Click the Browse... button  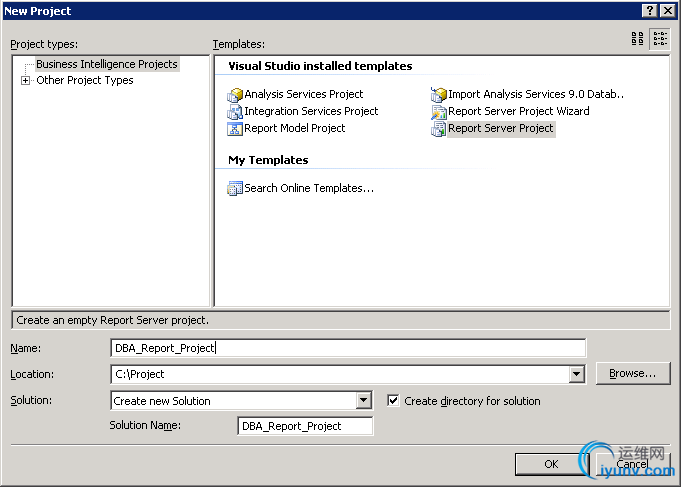click(x=633, y=374)
